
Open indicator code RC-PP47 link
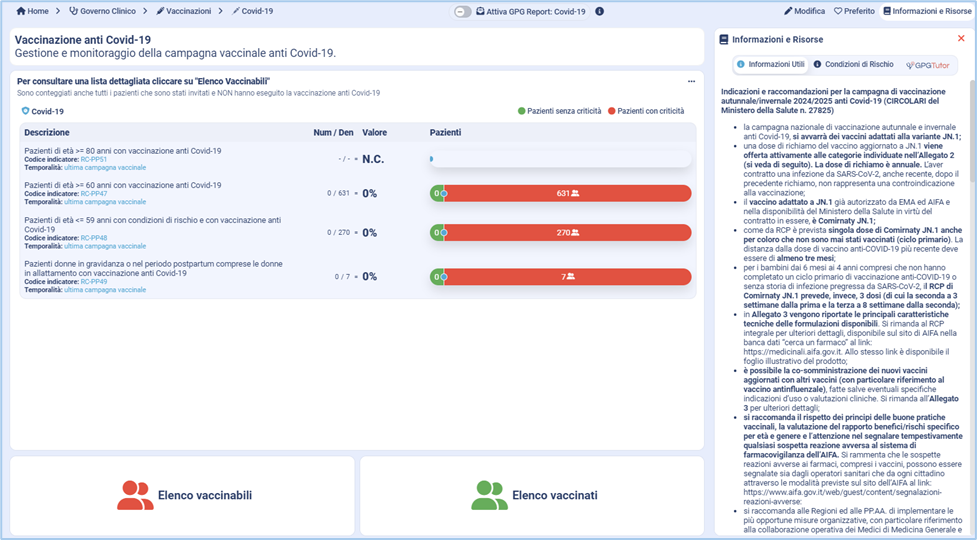click(94, 193)
